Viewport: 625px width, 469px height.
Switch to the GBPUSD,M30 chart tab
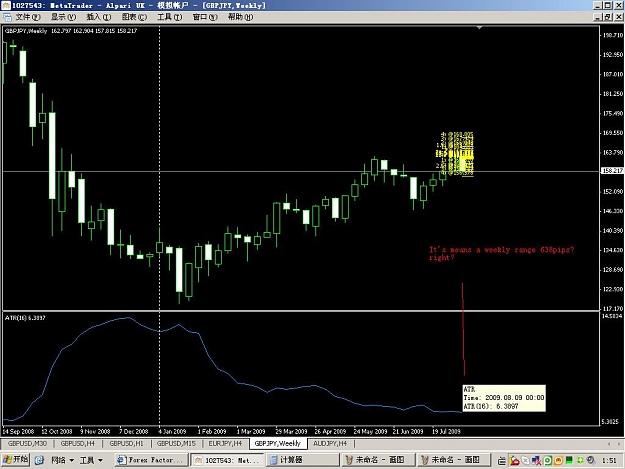click(x=27, y=443)
